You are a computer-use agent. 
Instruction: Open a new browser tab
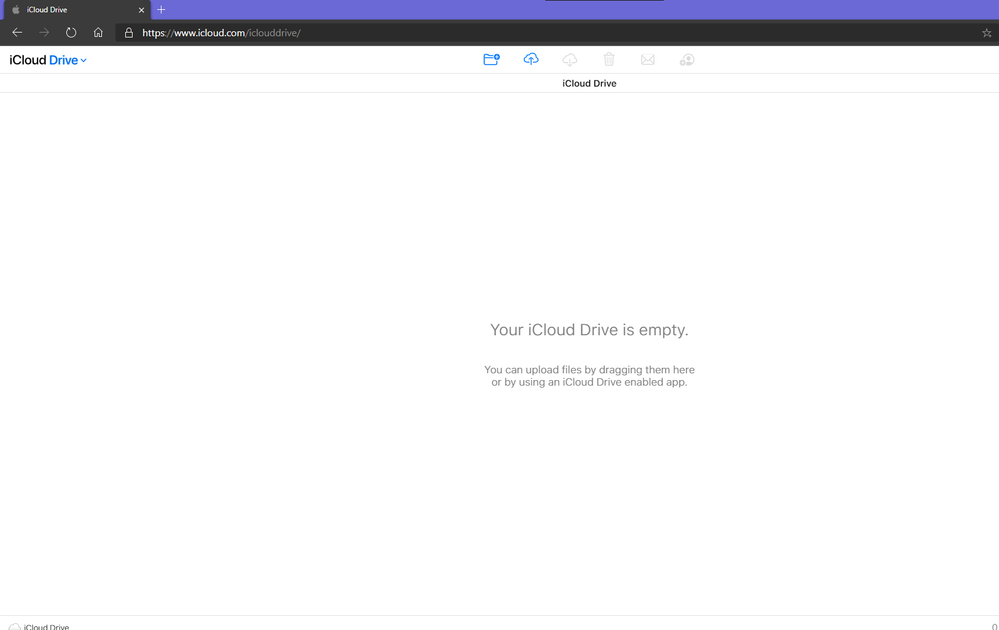click(161, 10)
